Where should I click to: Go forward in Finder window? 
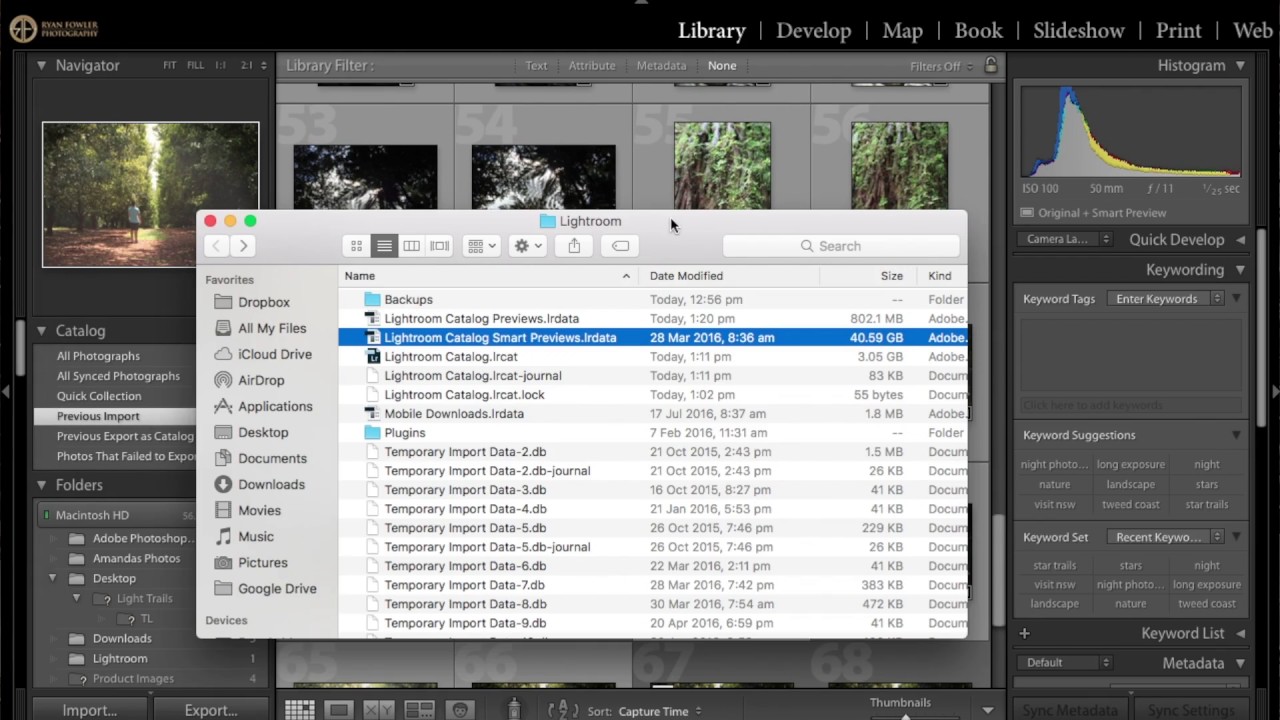point(243,246)
